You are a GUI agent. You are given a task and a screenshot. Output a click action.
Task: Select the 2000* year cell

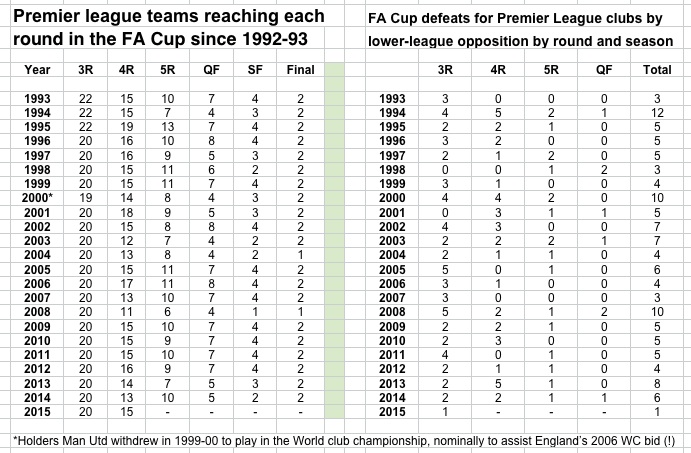point(37,198)
